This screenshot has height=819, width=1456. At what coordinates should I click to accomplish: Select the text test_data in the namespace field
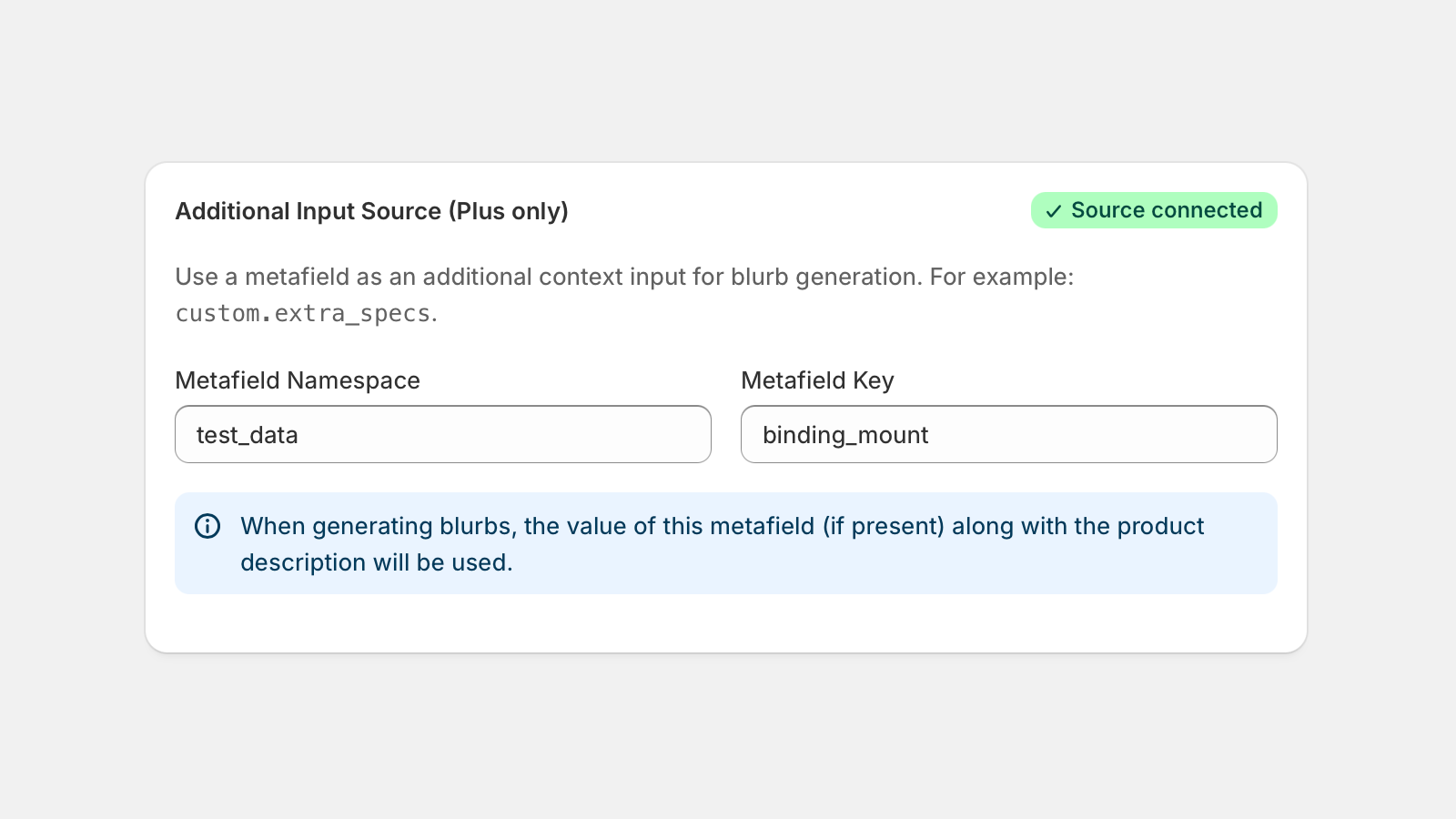click(x=247, y=434)
